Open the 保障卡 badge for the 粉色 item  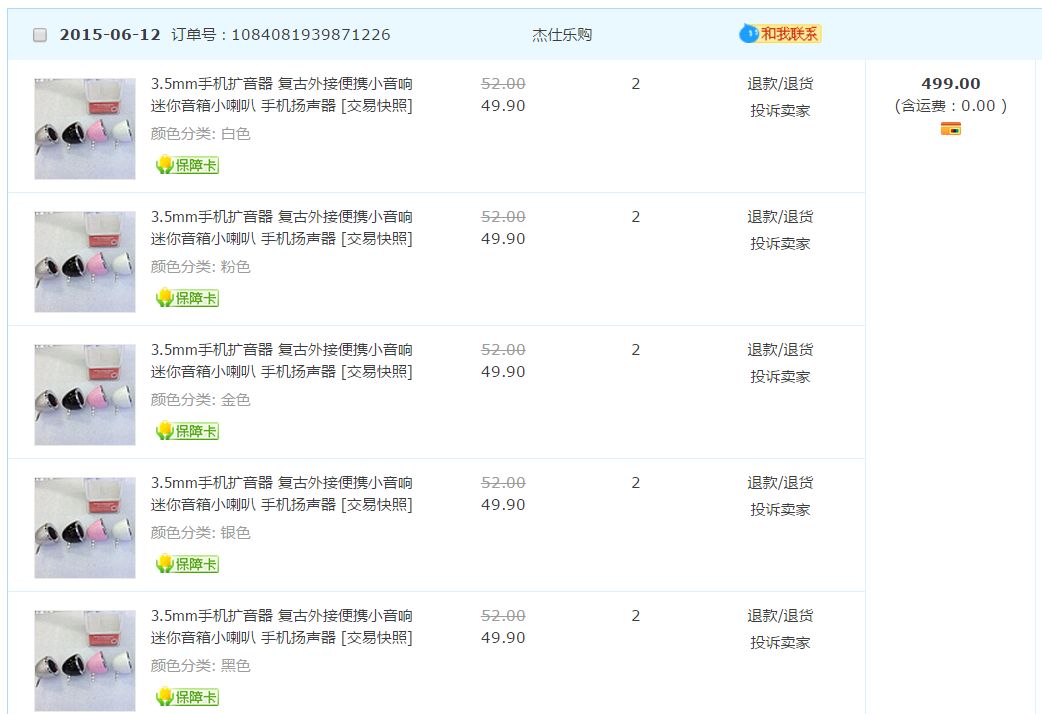pyautogui.click(x=187, y=298)
